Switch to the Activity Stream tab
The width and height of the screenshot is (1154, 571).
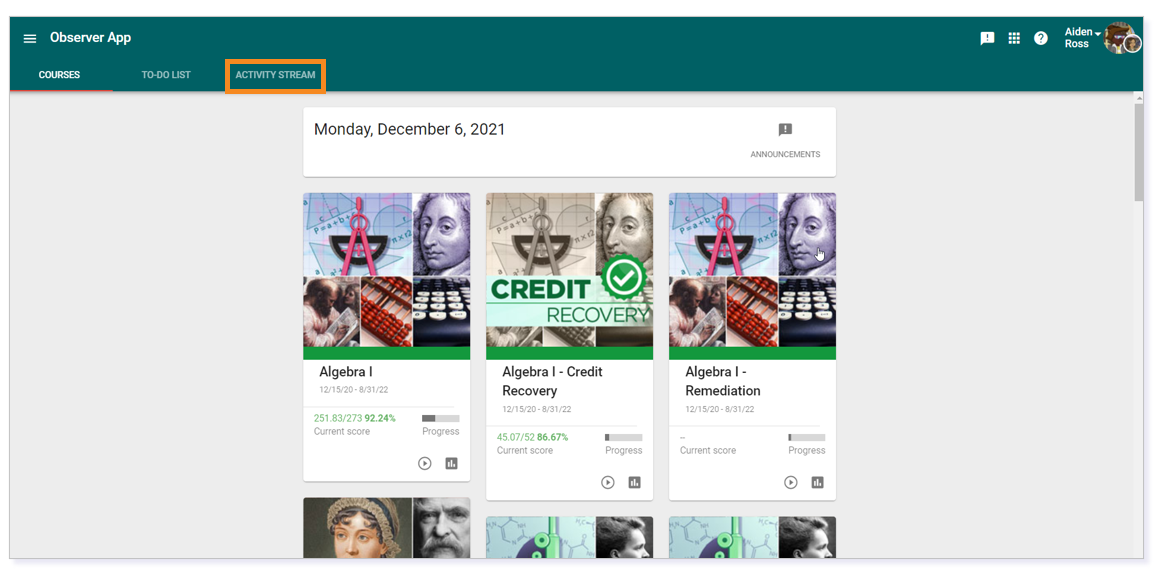(x=275, y=75)
